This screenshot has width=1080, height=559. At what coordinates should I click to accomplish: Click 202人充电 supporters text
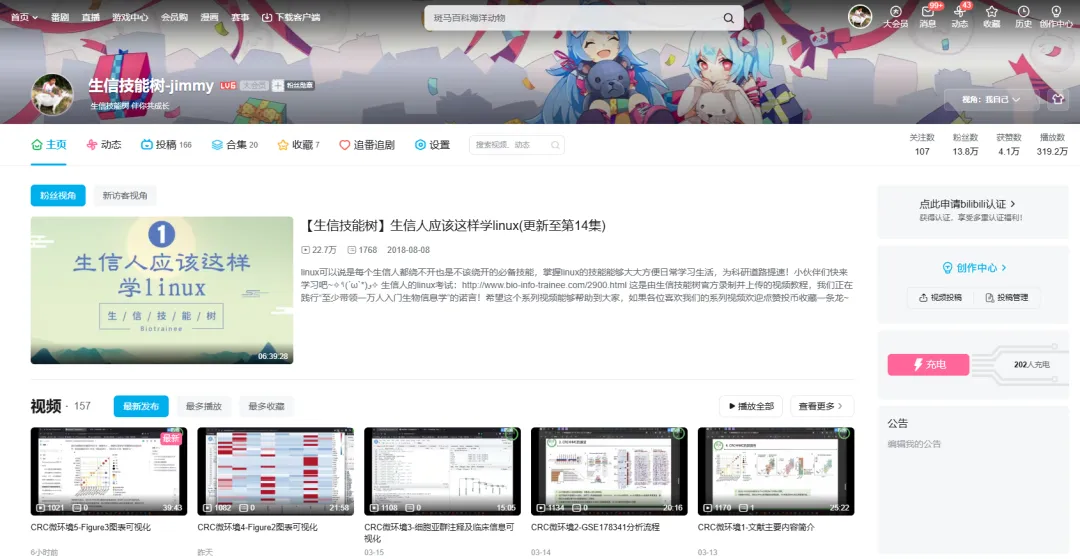[x=1031, y=365]
